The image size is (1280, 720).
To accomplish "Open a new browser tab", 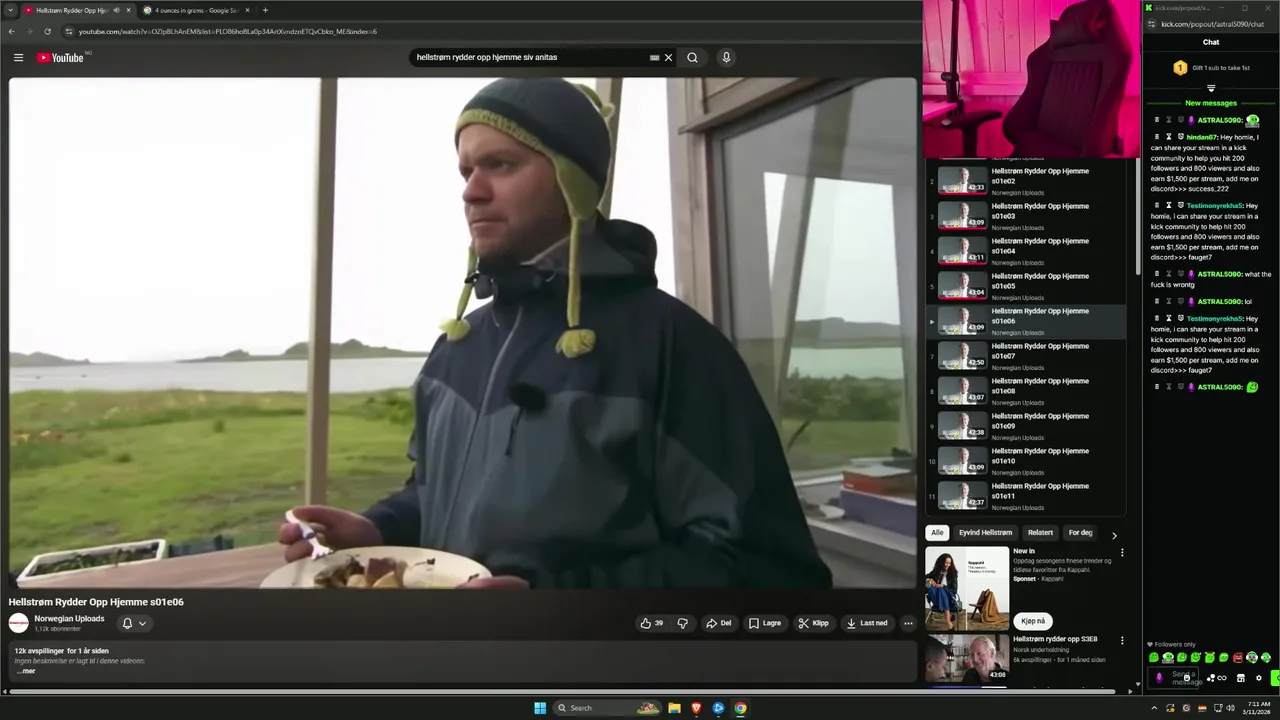I will tap(265, 10).
